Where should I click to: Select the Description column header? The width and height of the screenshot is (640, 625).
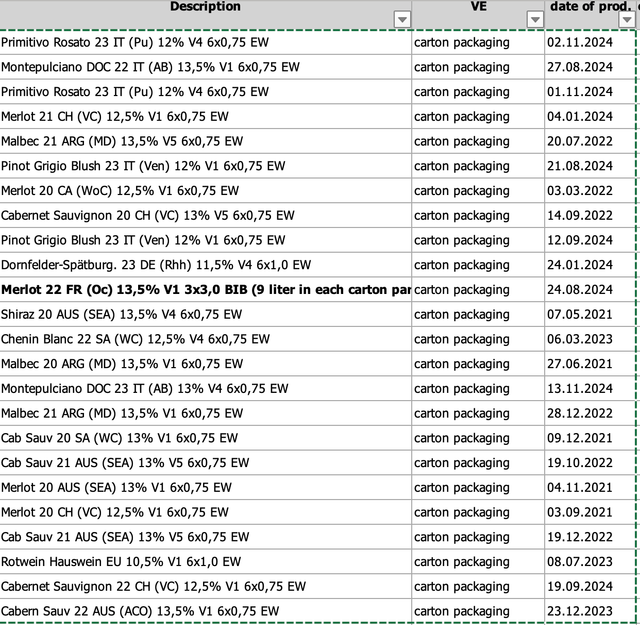(205, 14)
